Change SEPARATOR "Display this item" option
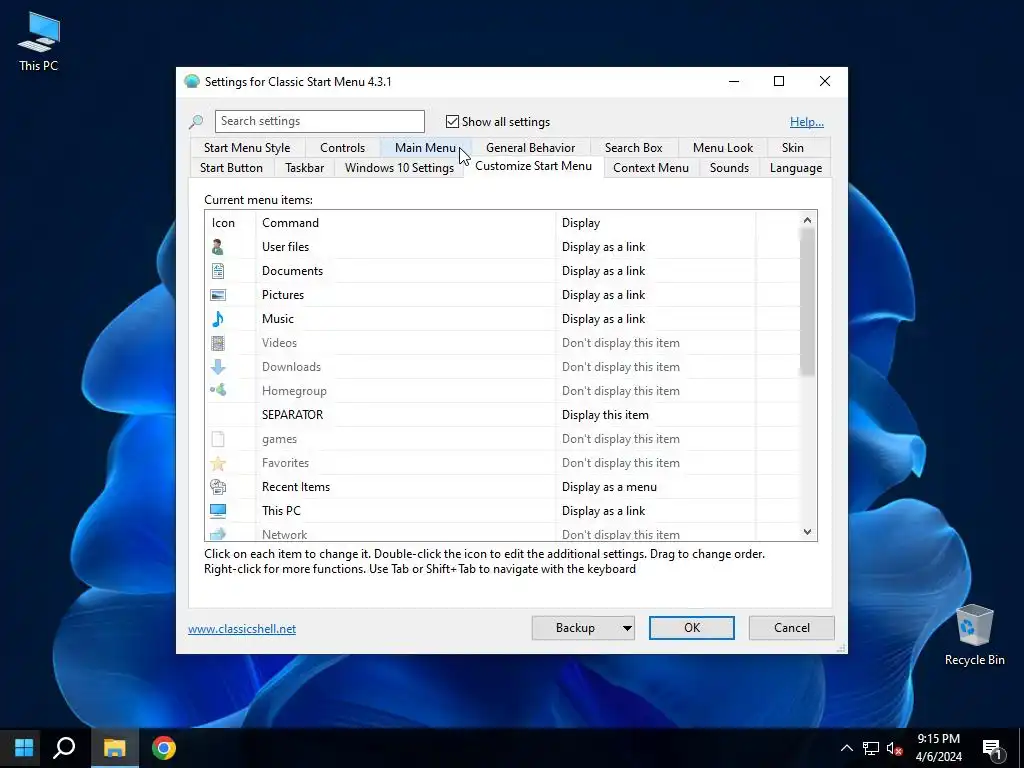Viewport: 1024px width, 768px height. 605,415
